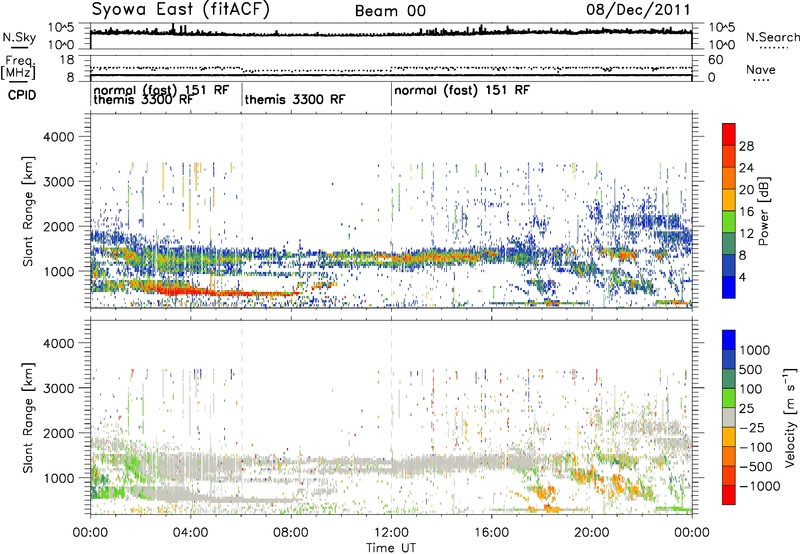Viewport: 800px width, 554px height.
Task: Click the 'themis 3300 RF' label at 06:00
Action: point(295,99)
